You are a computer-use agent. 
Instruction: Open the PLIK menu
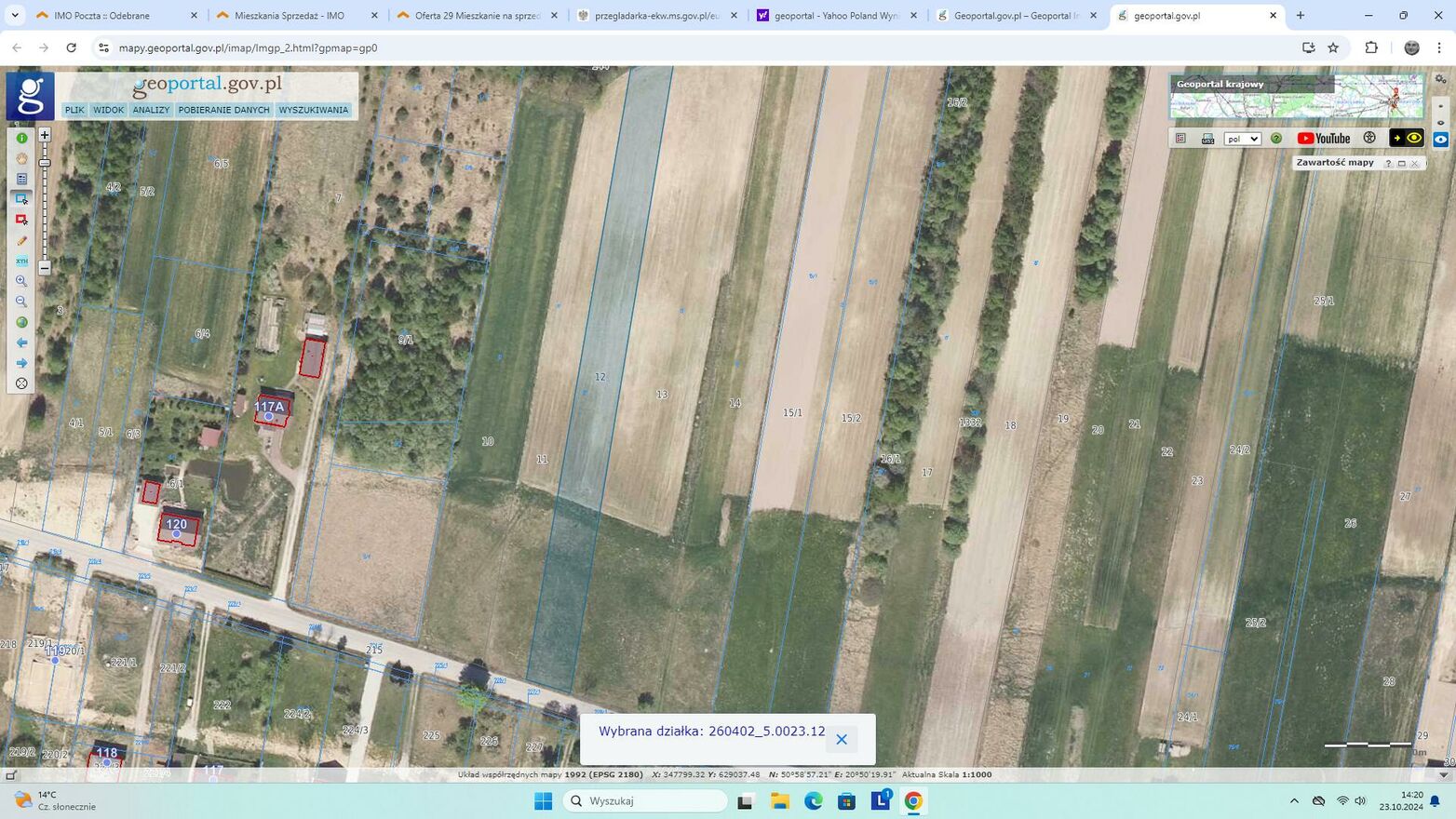point(74,110)
